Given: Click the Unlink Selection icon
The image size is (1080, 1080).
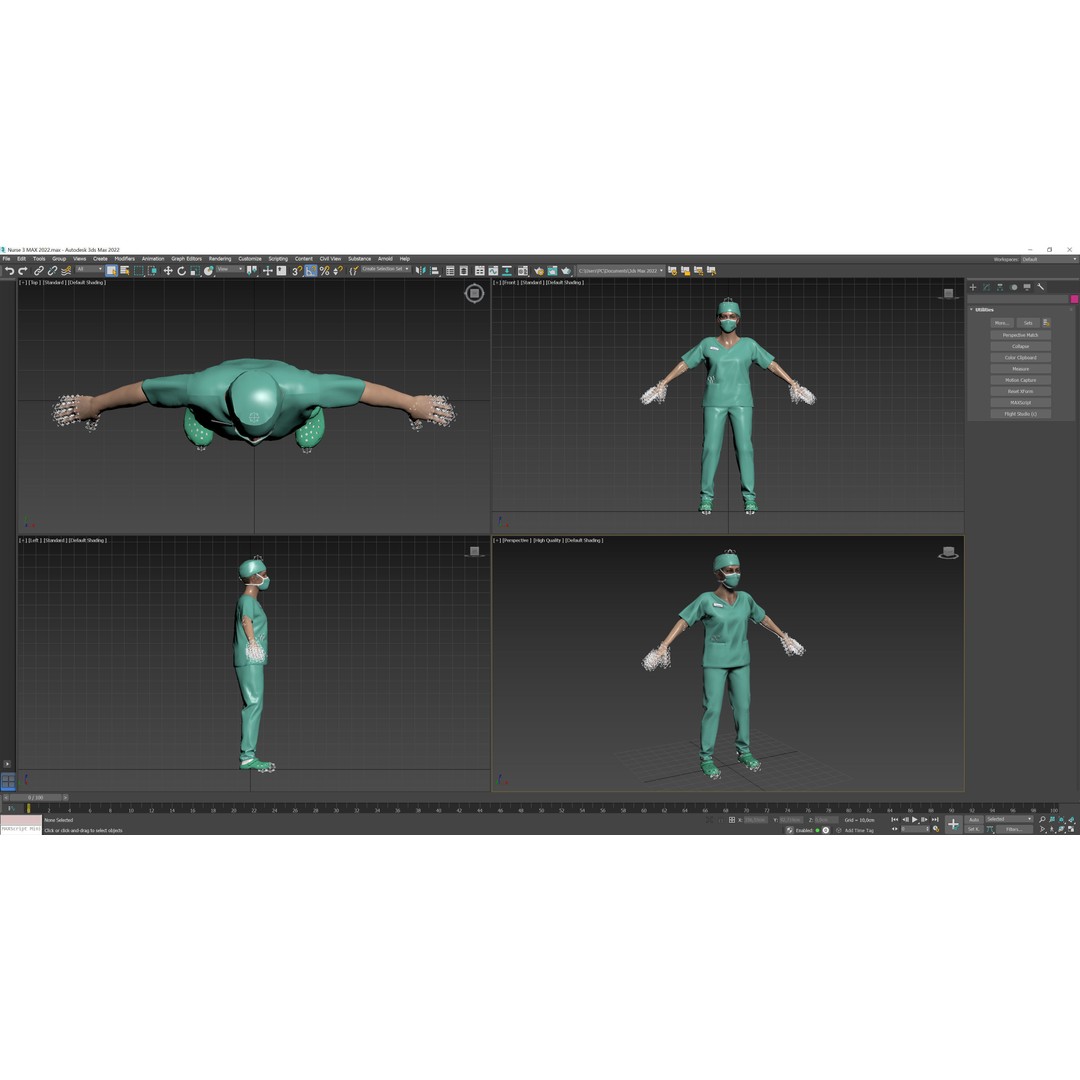Looking at the screenshot, I should pos(52,271).
